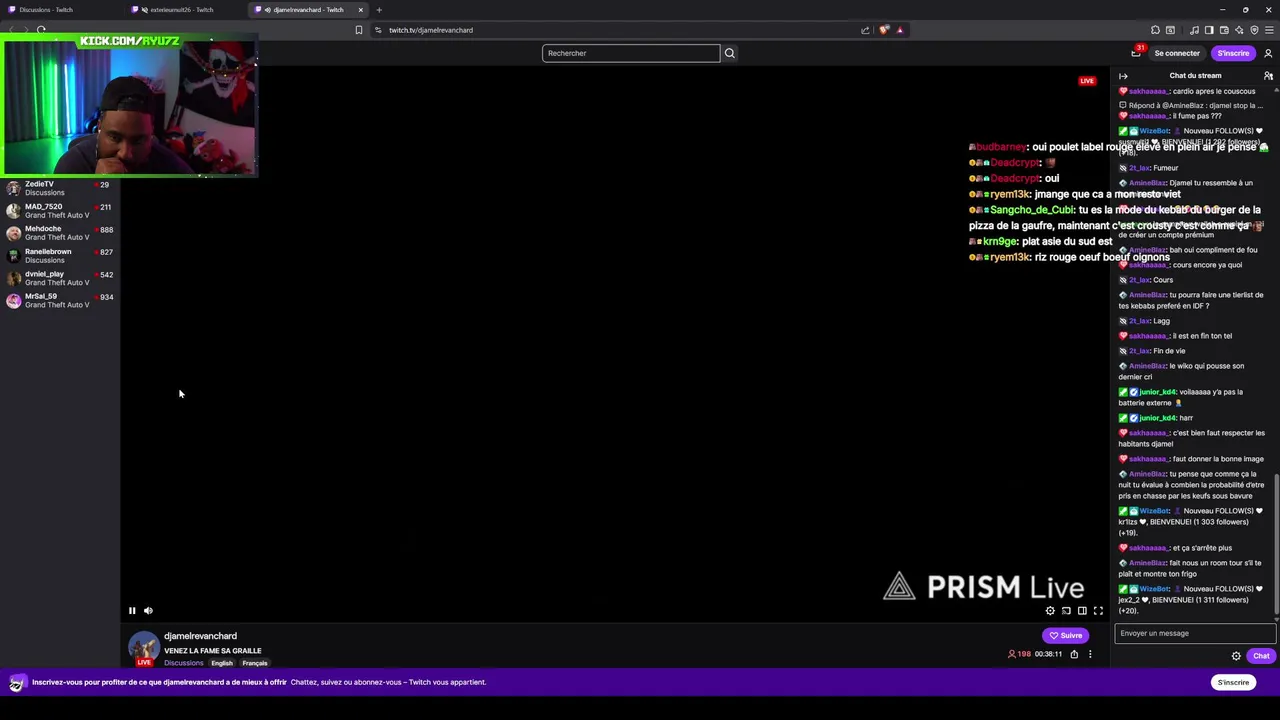Open the three-dot more options menu
This screenshot has width=1280, height=720.
[1090, 654]
